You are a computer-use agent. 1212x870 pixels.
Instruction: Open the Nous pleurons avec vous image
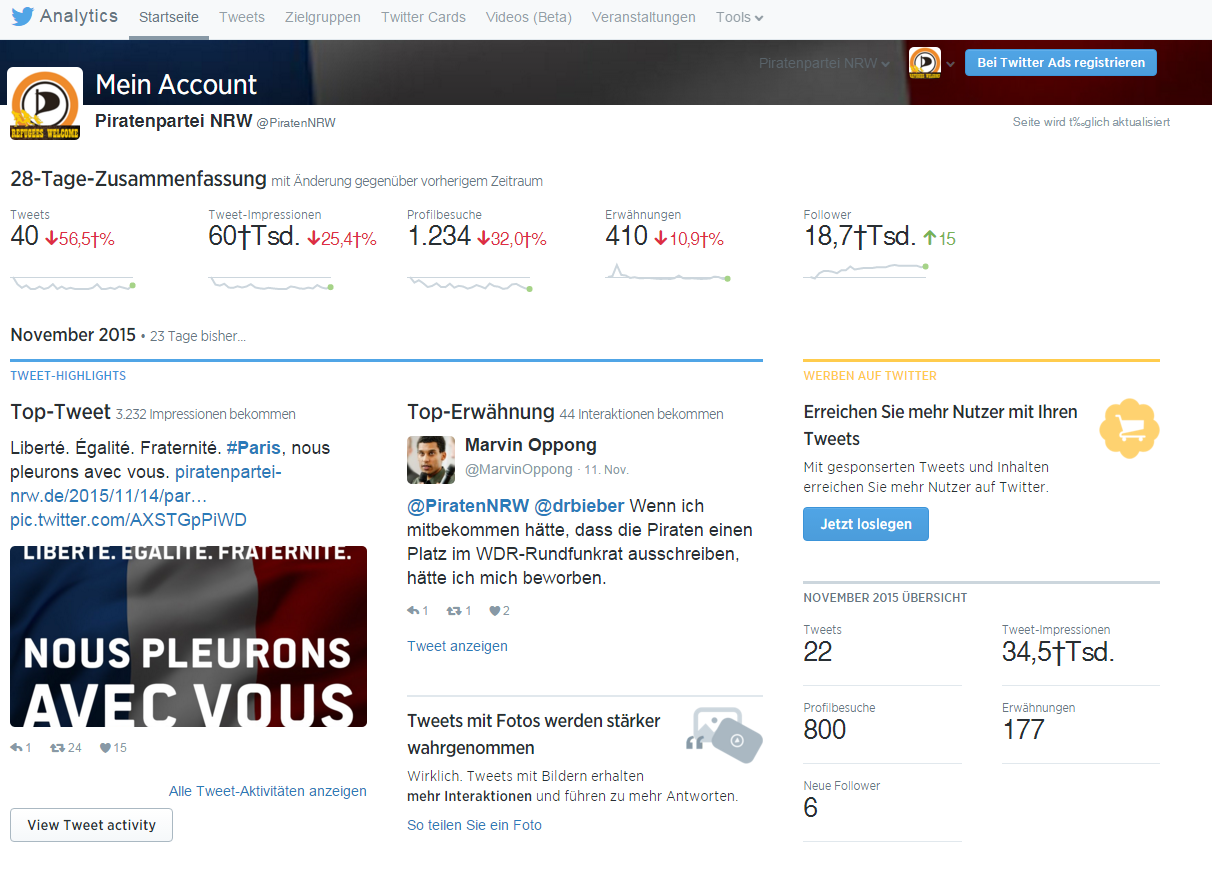188,636
